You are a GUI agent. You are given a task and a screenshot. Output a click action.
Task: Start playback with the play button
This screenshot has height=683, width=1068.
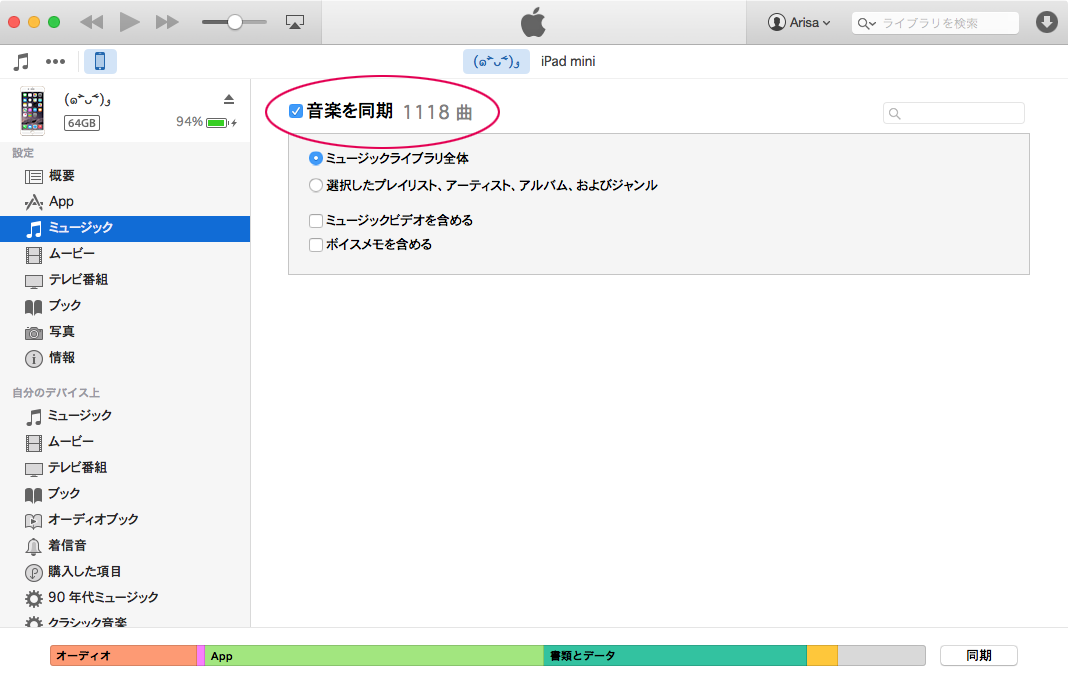[129, 22]
